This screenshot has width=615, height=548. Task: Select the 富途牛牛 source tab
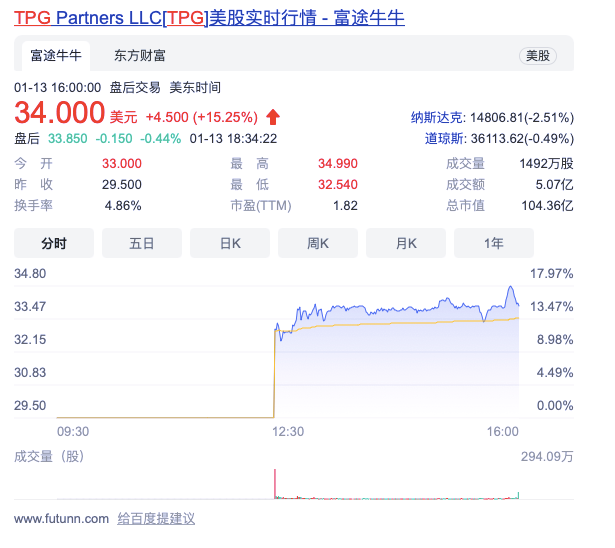(56, 56)
